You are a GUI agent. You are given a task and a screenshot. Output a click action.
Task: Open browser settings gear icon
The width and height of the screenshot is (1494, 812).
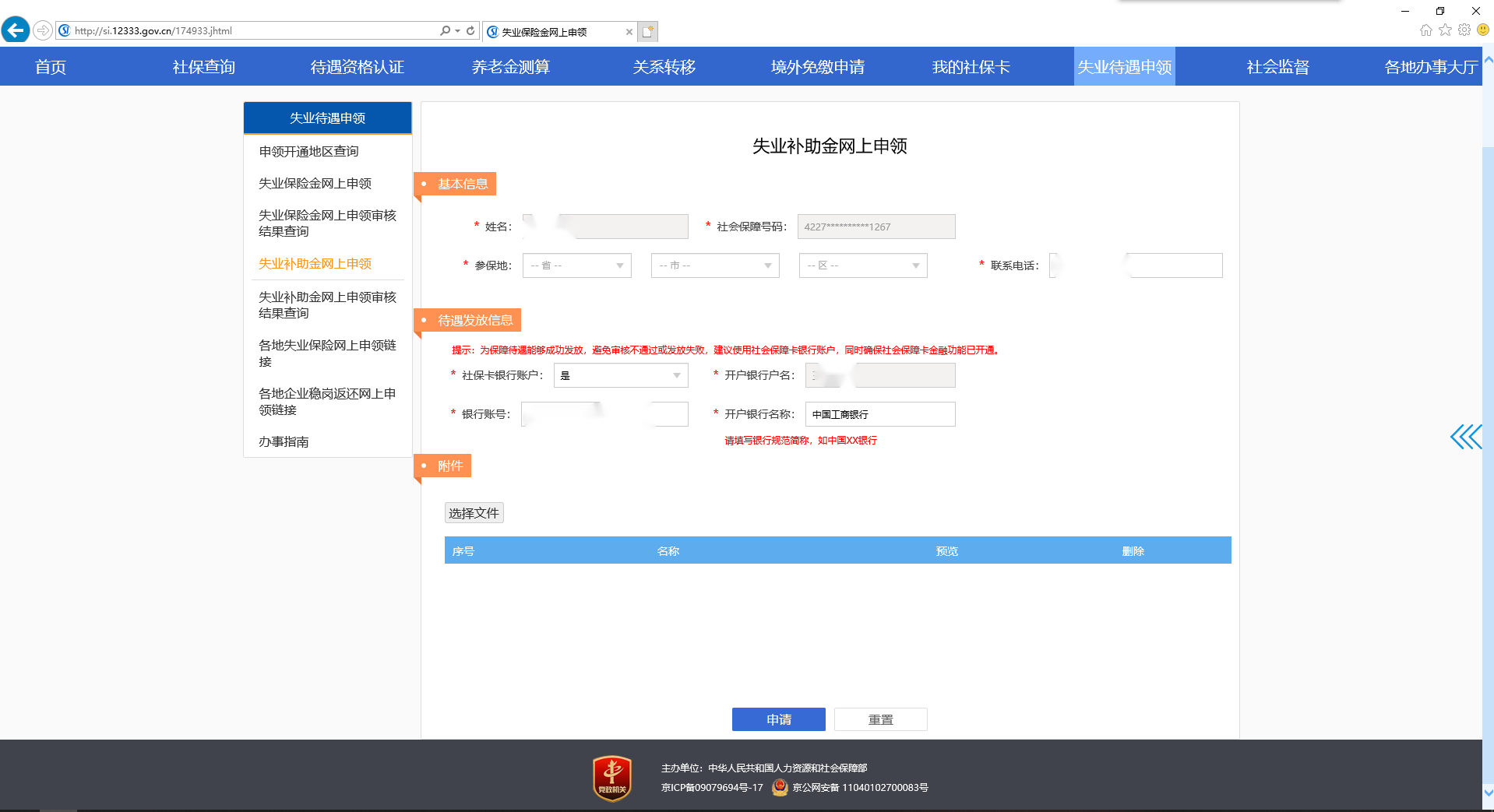tap(1464, 30)
